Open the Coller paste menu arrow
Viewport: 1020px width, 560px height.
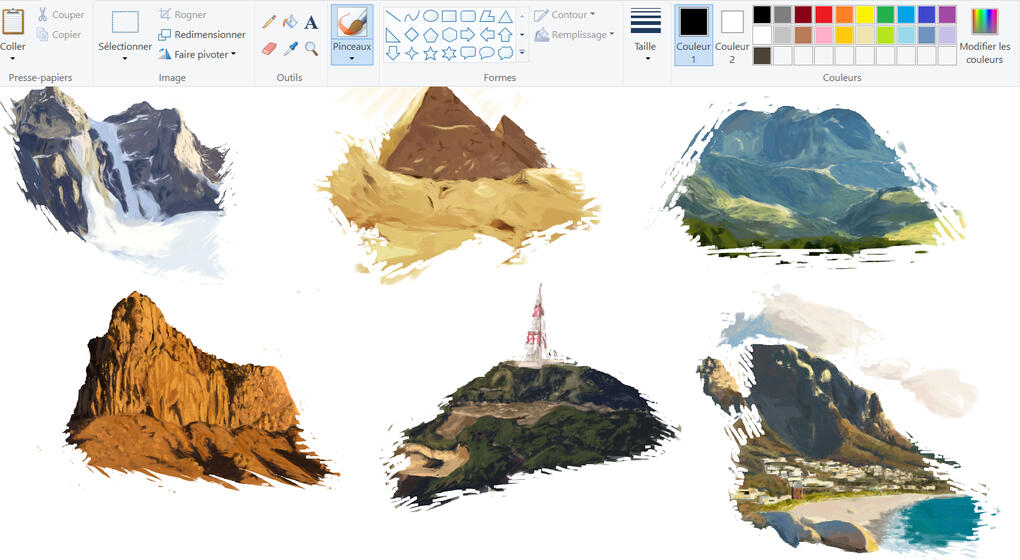[x=13, y=58]
